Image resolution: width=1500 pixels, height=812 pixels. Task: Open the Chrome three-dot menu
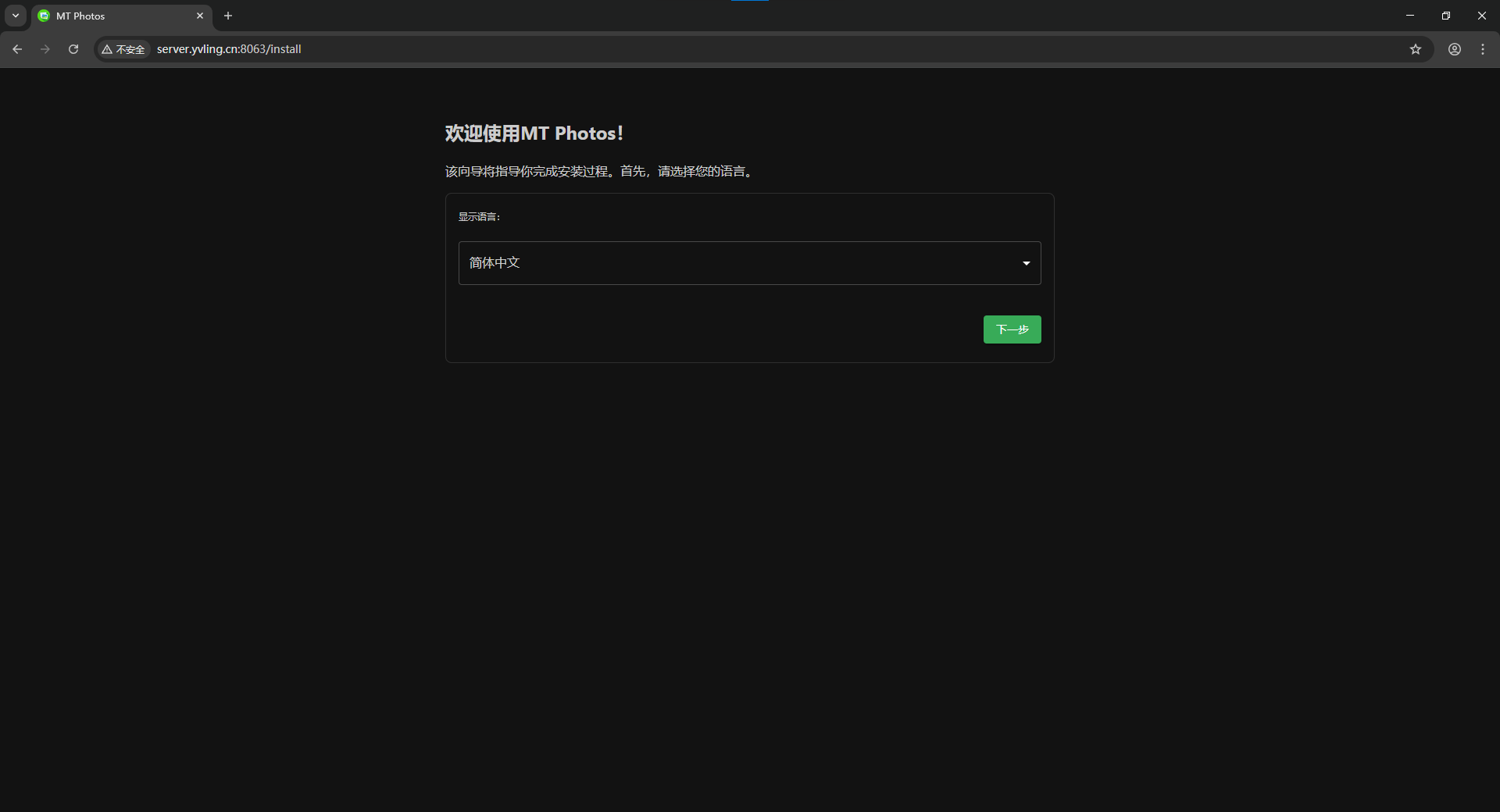1483,49
